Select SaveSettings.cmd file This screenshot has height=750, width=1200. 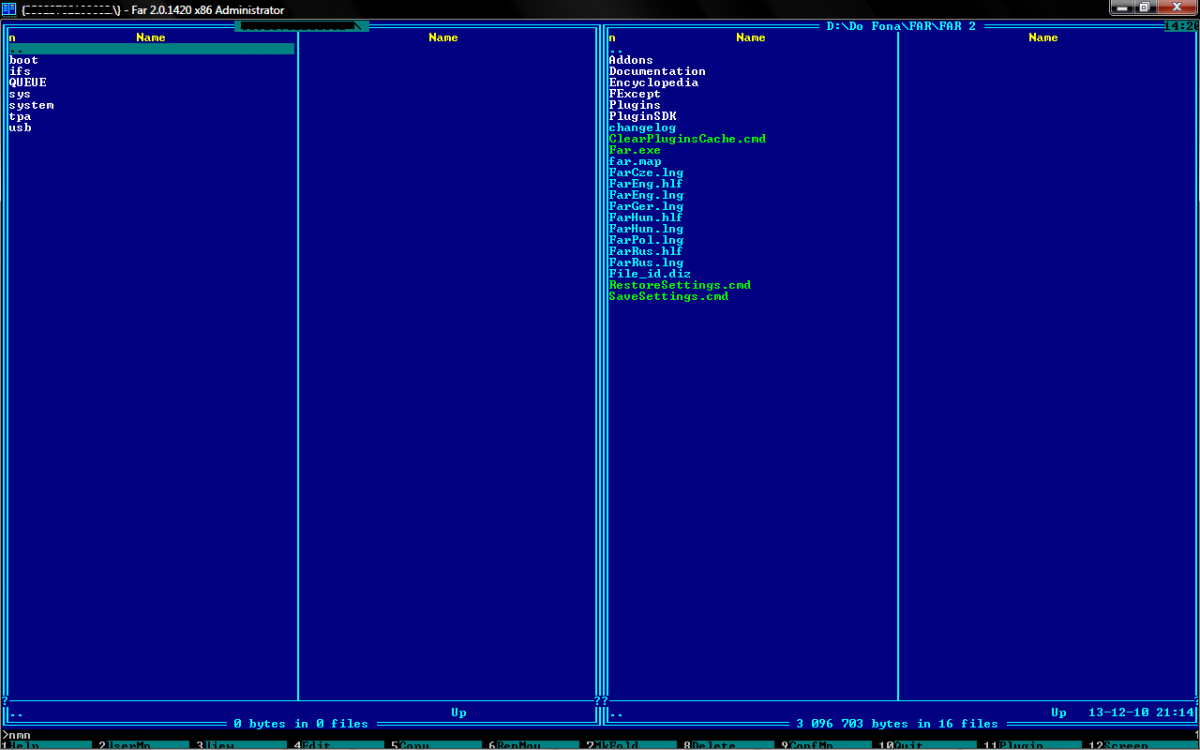point(669,296)
